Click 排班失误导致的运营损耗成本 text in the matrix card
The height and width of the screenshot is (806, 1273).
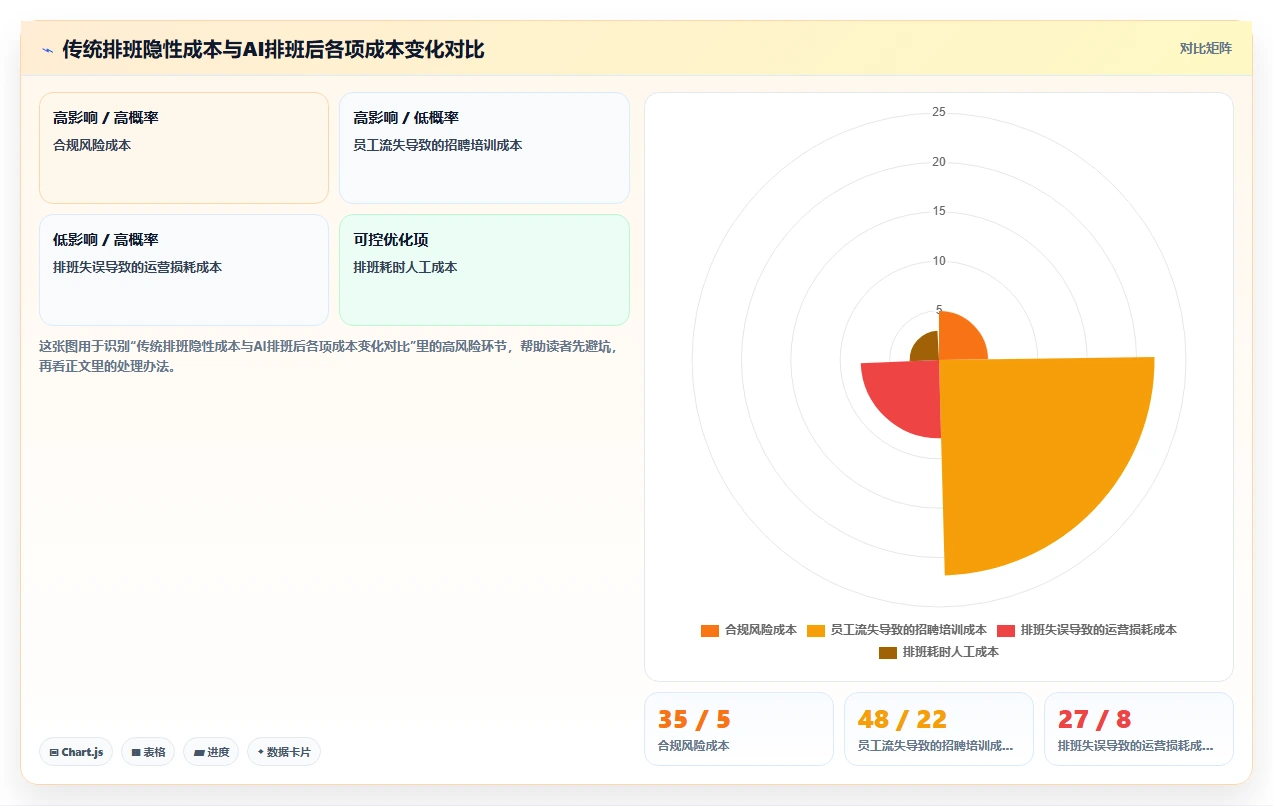(138, 267)
